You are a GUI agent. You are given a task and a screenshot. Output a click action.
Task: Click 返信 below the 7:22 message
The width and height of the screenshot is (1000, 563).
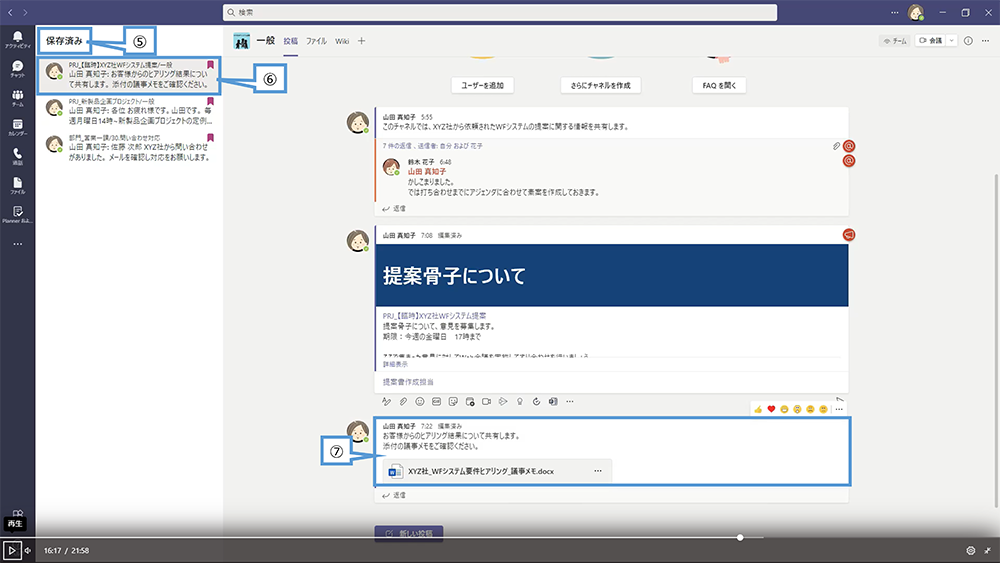(394, 495)
